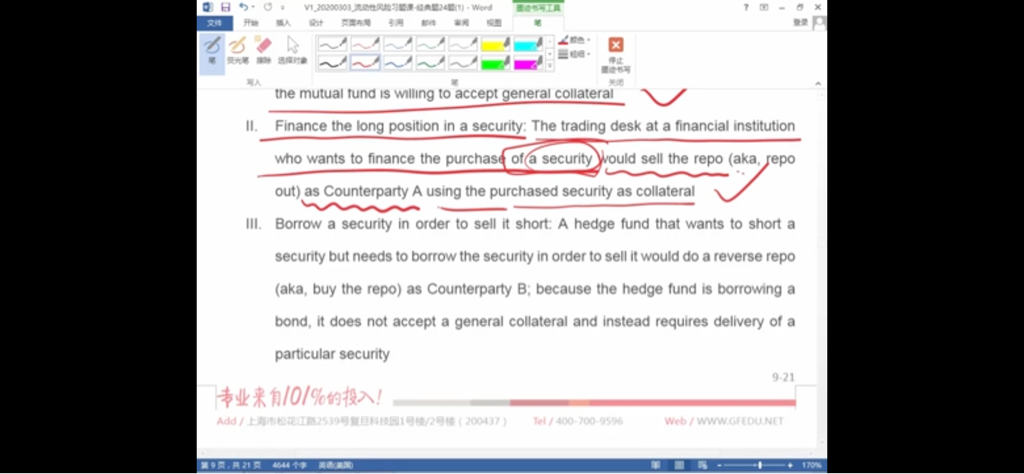
Task: Pick the yellow highlighter pen style
Action: (x=496, y=44)
